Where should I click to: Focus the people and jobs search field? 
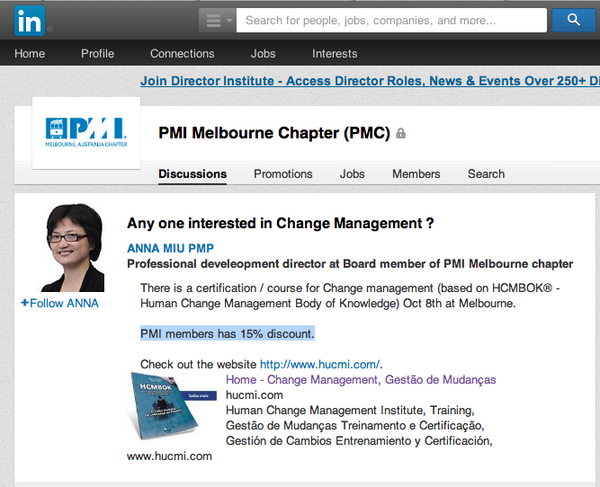(x=391, y=20)
